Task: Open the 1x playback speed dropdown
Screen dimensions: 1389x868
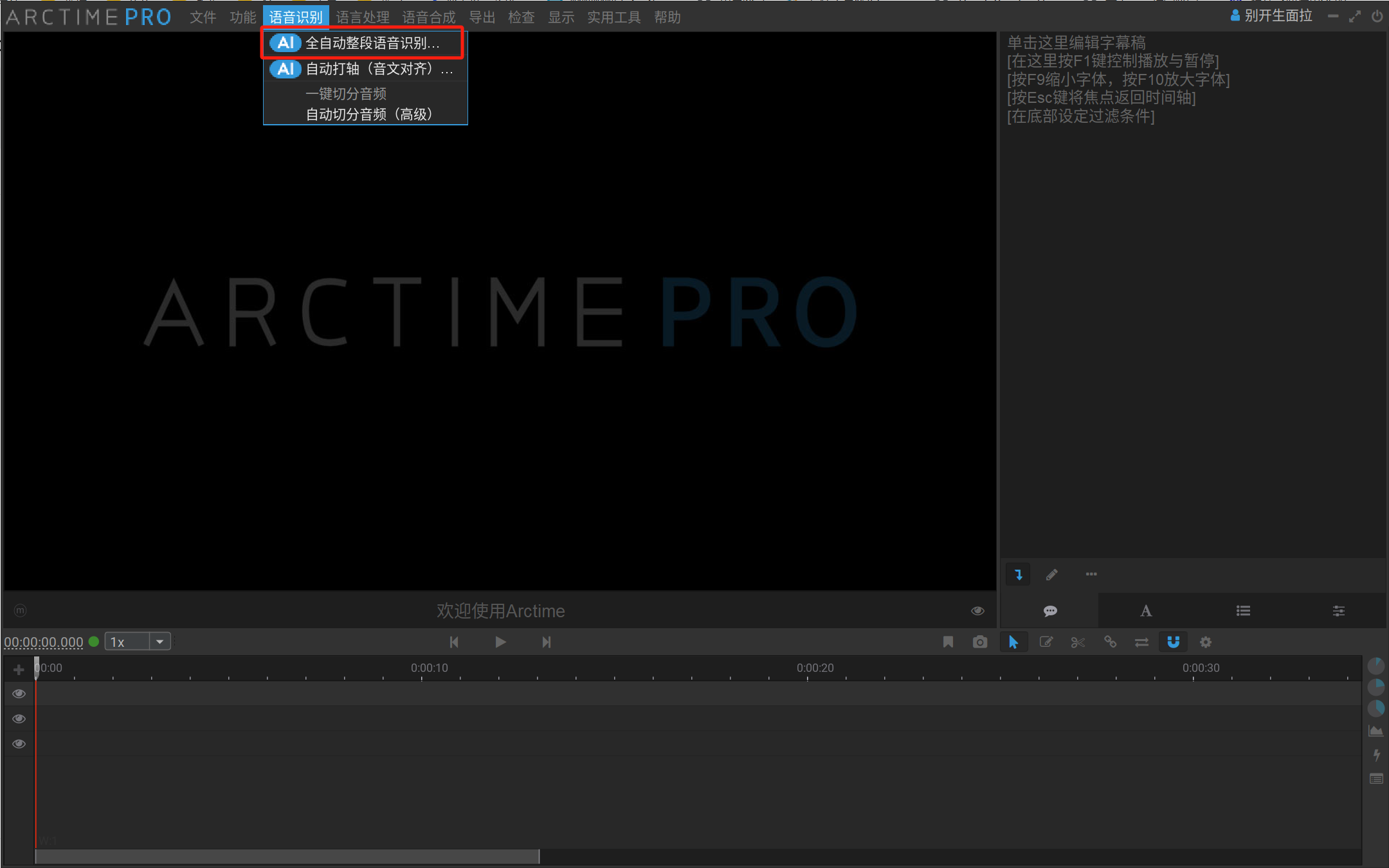Action: 159,642
